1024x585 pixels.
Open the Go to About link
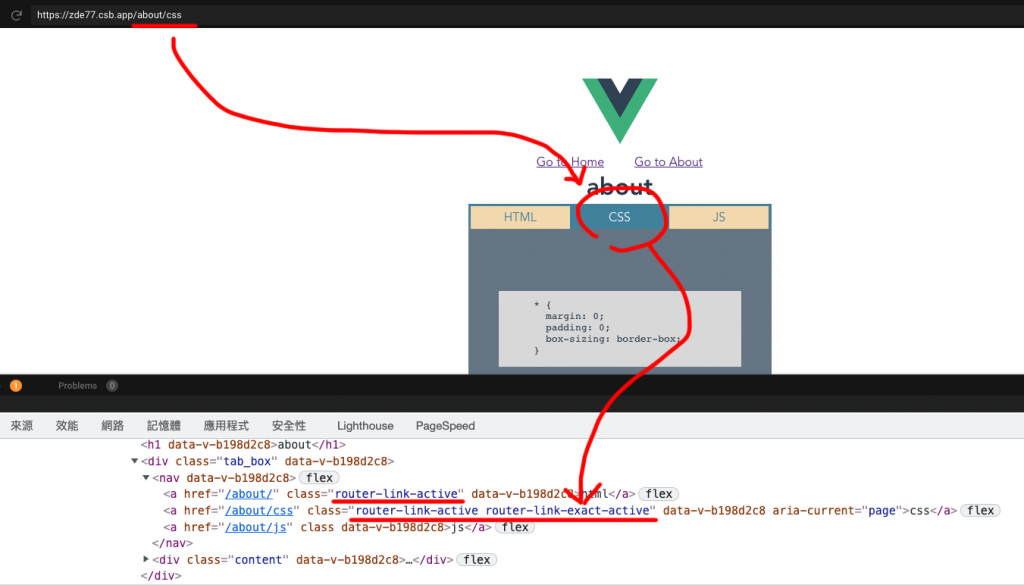pos(668,162)
